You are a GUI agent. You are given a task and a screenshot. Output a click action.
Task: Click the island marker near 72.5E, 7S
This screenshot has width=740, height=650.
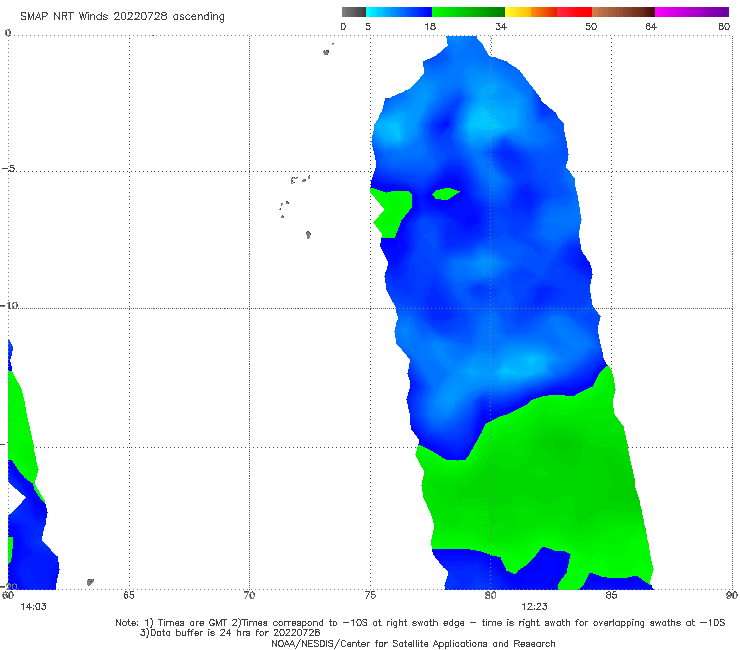click(x=308, y=235)
